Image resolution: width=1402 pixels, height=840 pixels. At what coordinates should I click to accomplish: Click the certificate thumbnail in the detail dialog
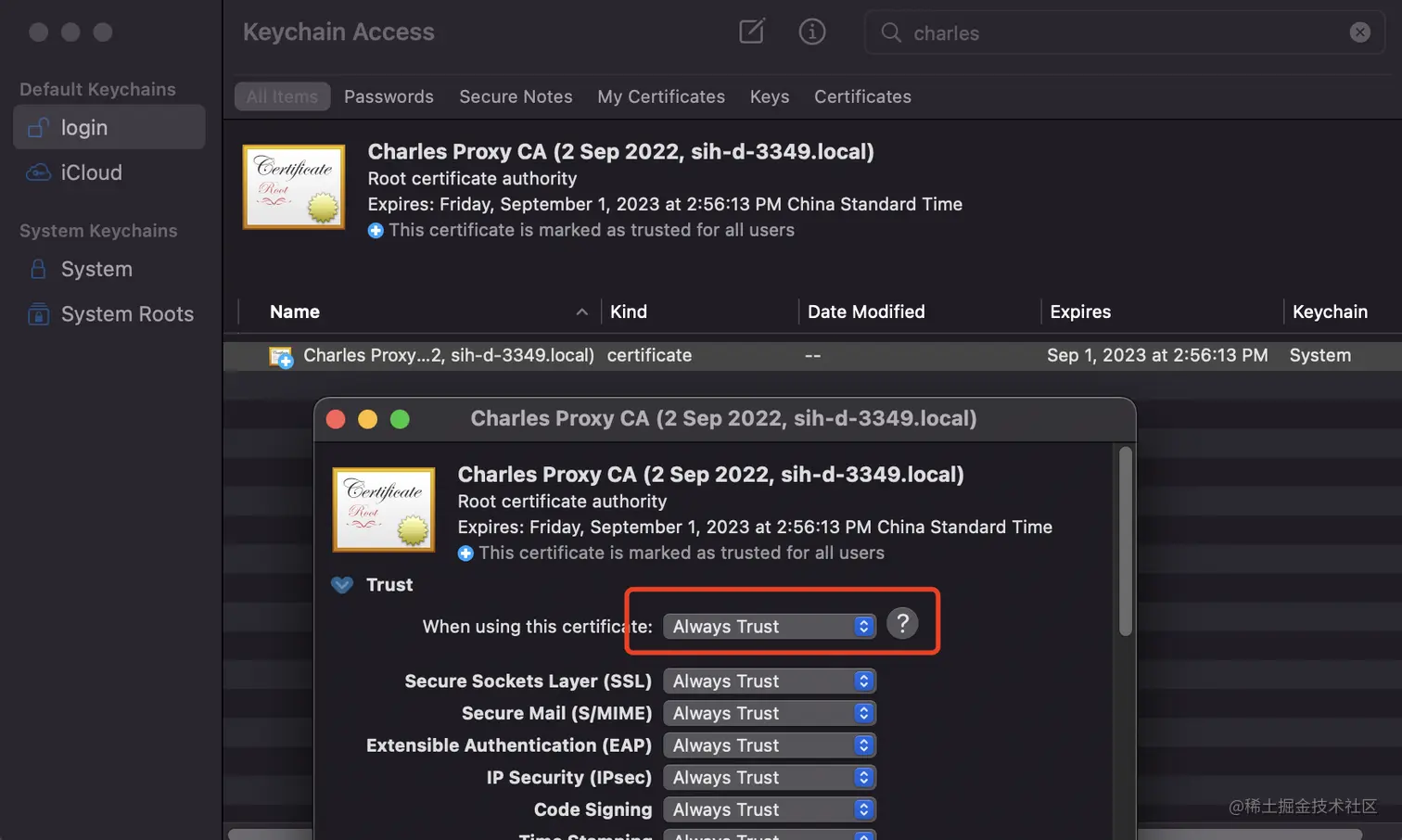384,509
